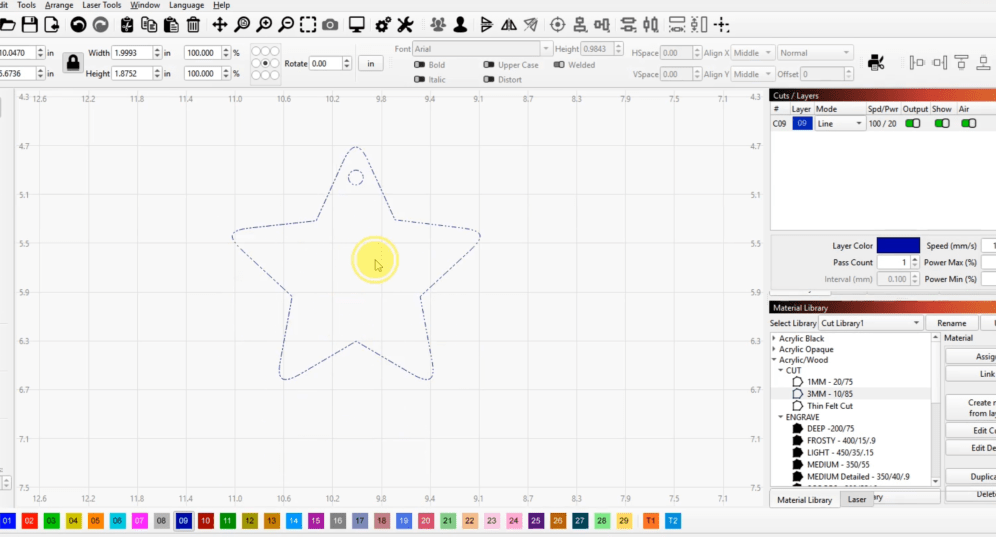Toggle Show switch for layer C09
This screenshot has height=537, width=996.
point(941,123)
